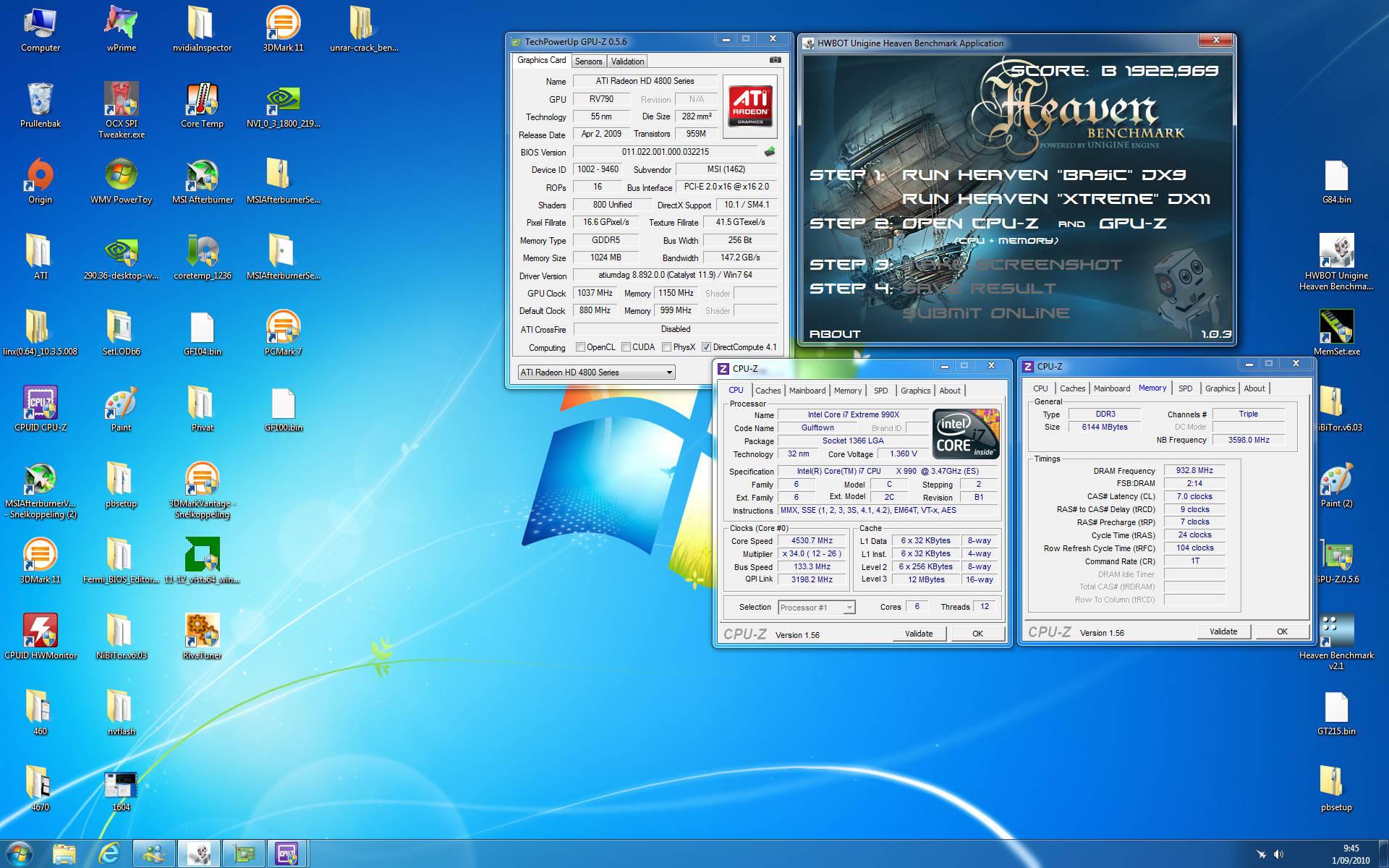Click Validate in the right CPU-Z window
This screenshot has height=868, width=1389.
[1223, 631]
